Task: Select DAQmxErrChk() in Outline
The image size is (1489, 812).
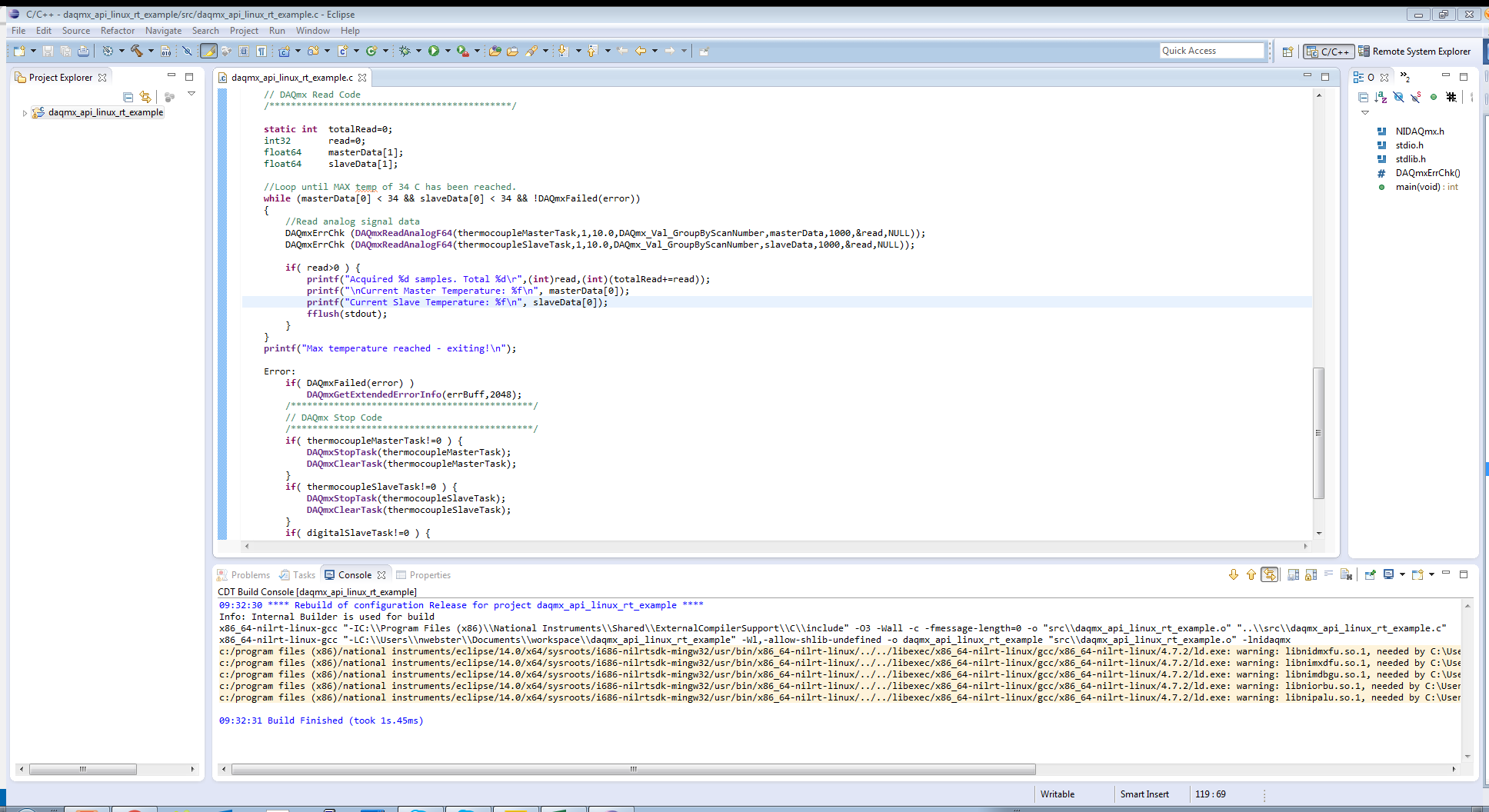Action: click(1418, 173)
